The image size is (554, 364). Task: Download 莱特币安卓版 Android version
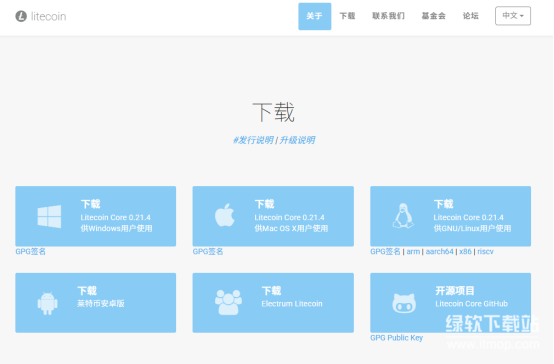pos(95,303)
